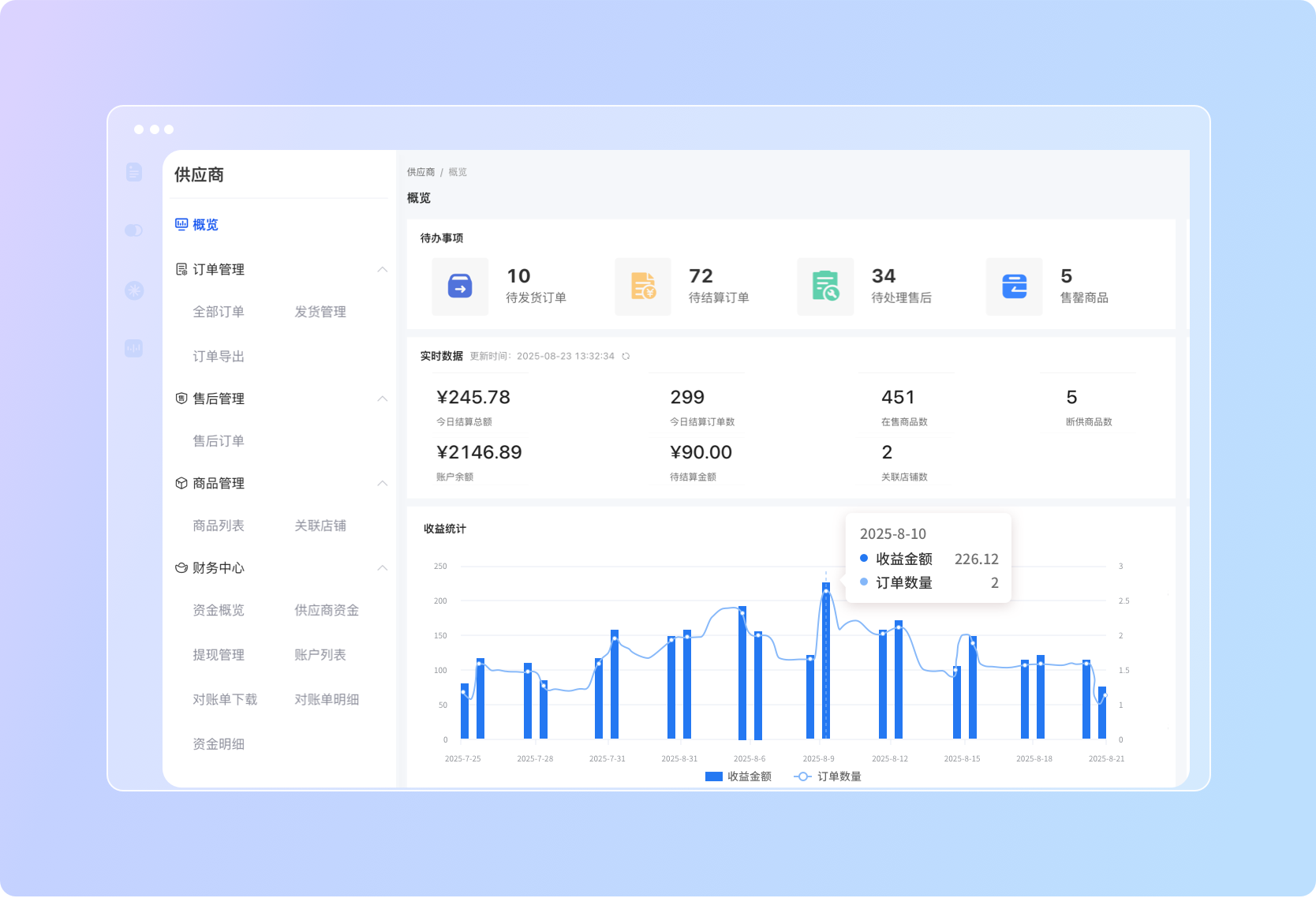Collapse the 订单管理 menu section
The height and width of the screenshot is (898, 1316).
(382, 270)
